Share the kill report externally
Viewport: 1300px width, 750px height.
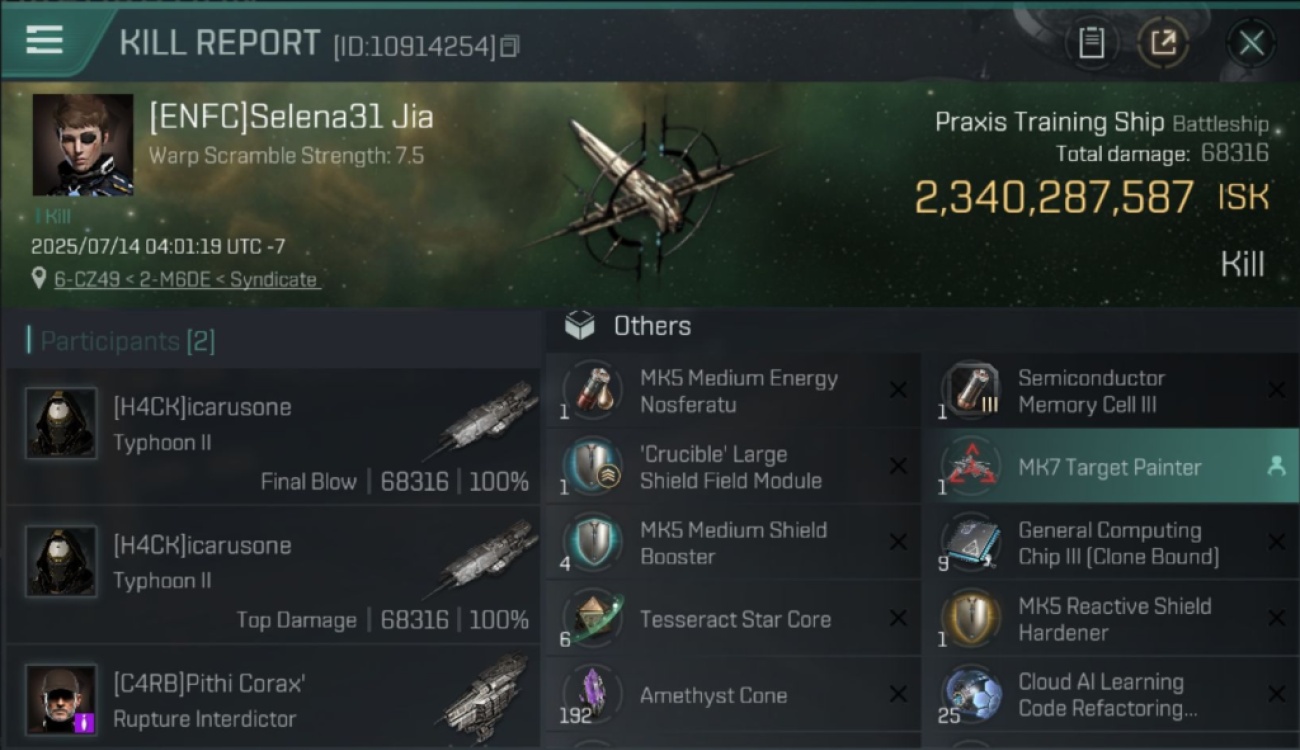pos(1163,43)
